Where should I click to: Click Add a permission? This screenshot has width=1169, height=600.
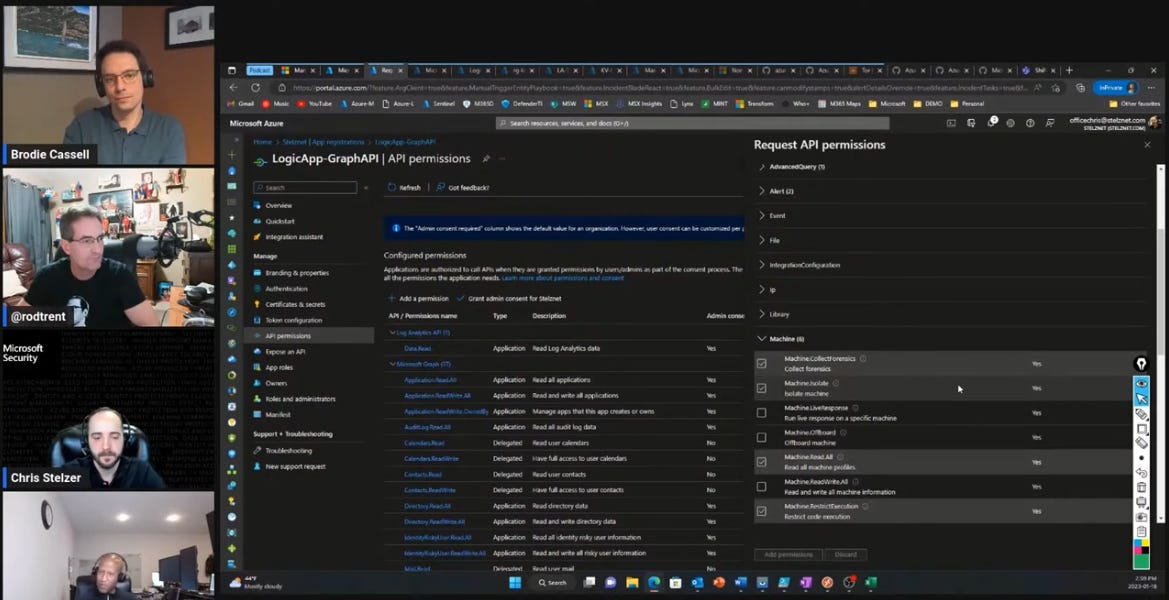(x=418, y=299)
